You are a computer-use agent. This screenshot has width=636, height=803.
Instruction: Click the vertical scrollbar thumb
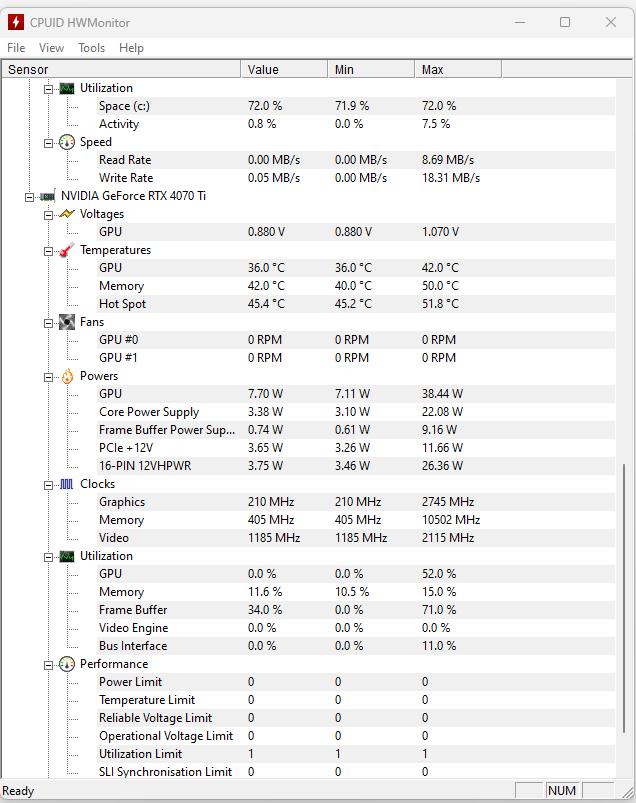coord(626,620)
